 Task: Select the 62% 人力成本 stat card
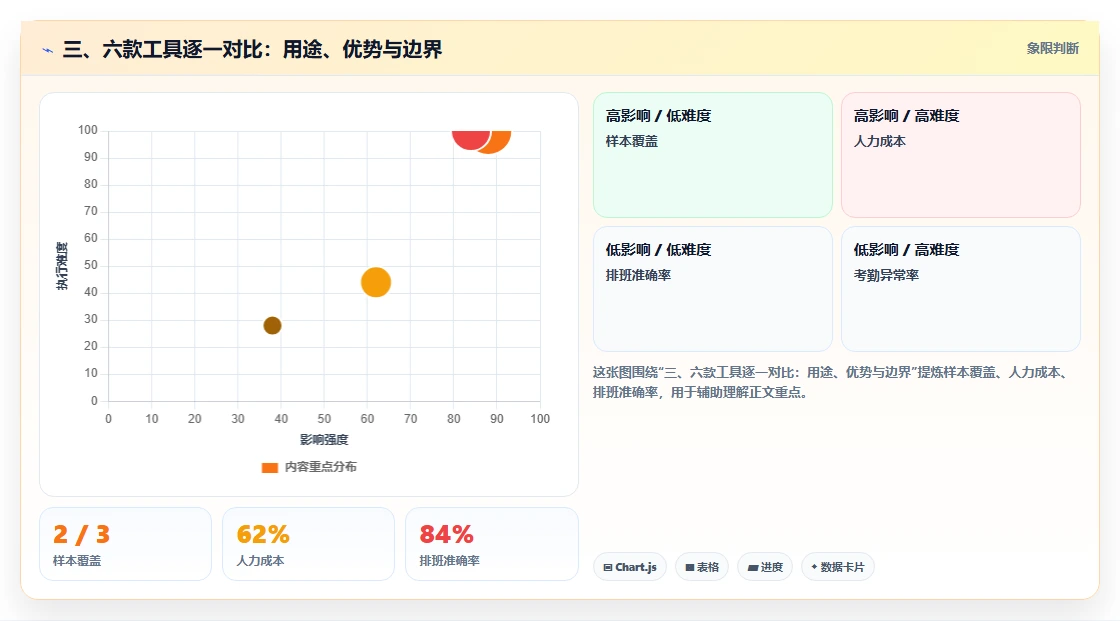pyautogui.click(x=309, y=544)
